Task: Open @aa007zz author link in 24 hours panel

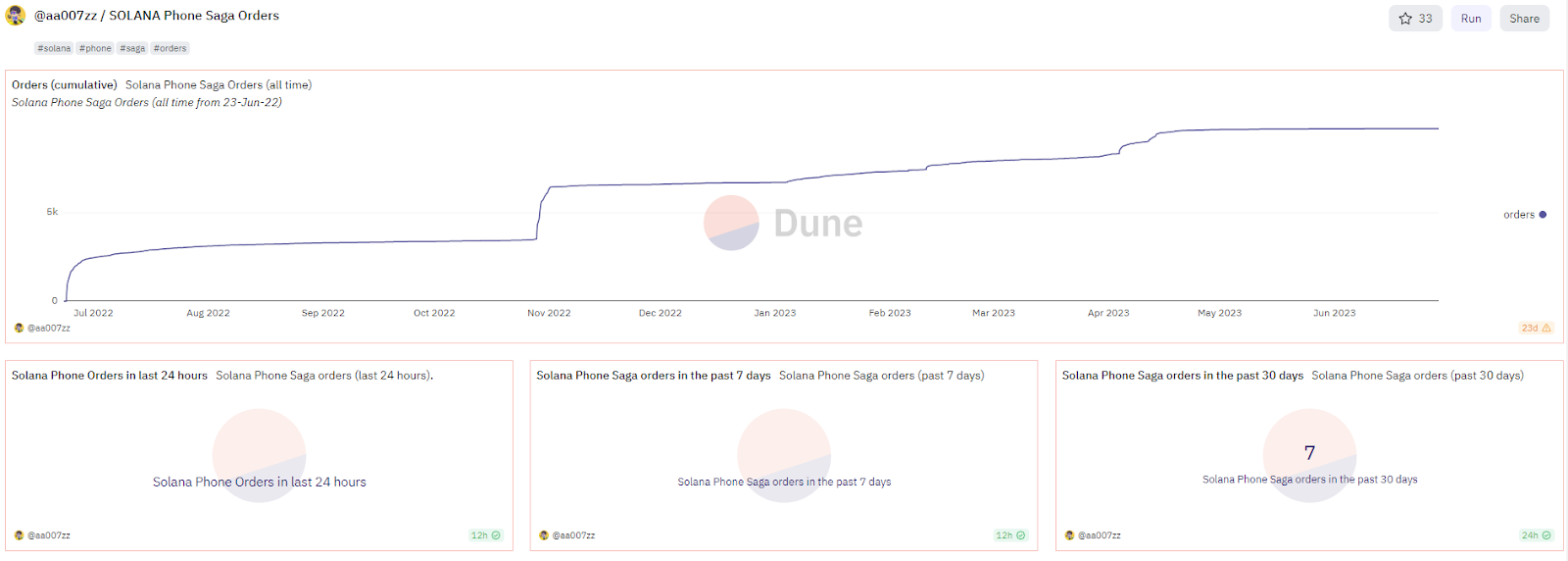Action: coord(49,535)
